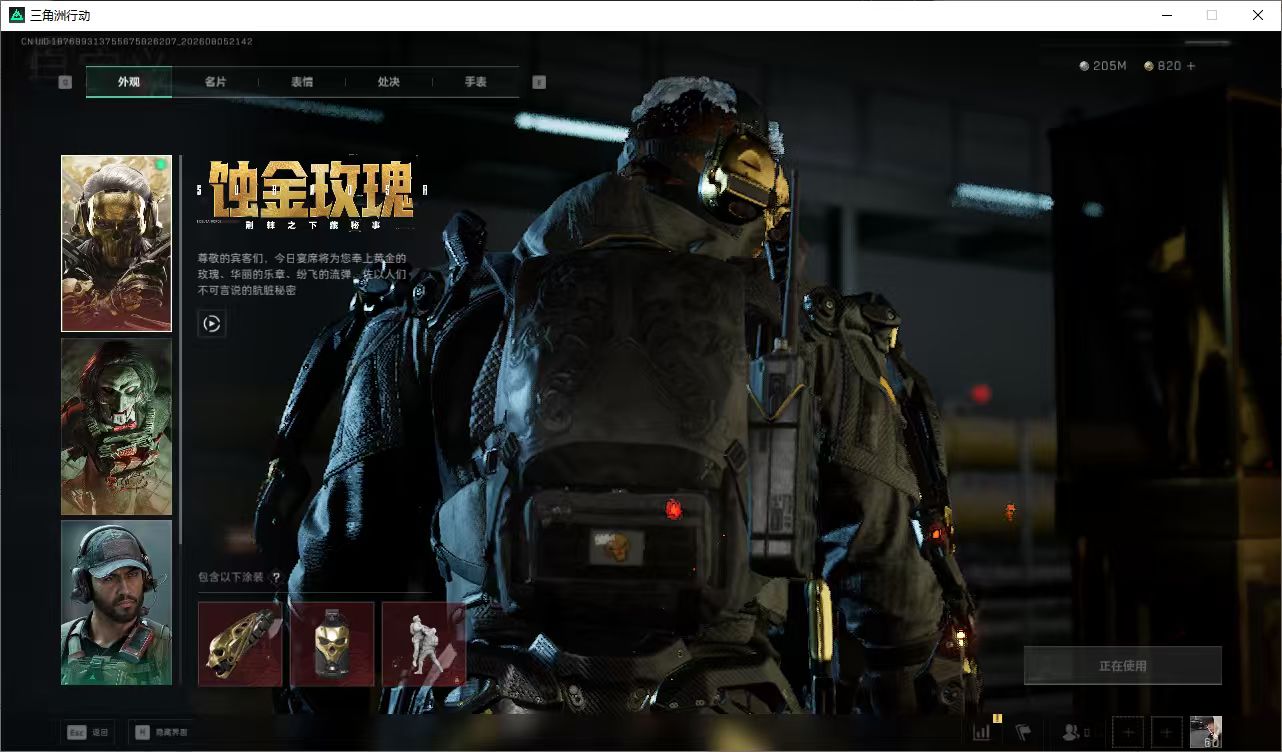The image size is (1282, 752).
Task: Click the 820 gold currency balance
Action: 1162,66
